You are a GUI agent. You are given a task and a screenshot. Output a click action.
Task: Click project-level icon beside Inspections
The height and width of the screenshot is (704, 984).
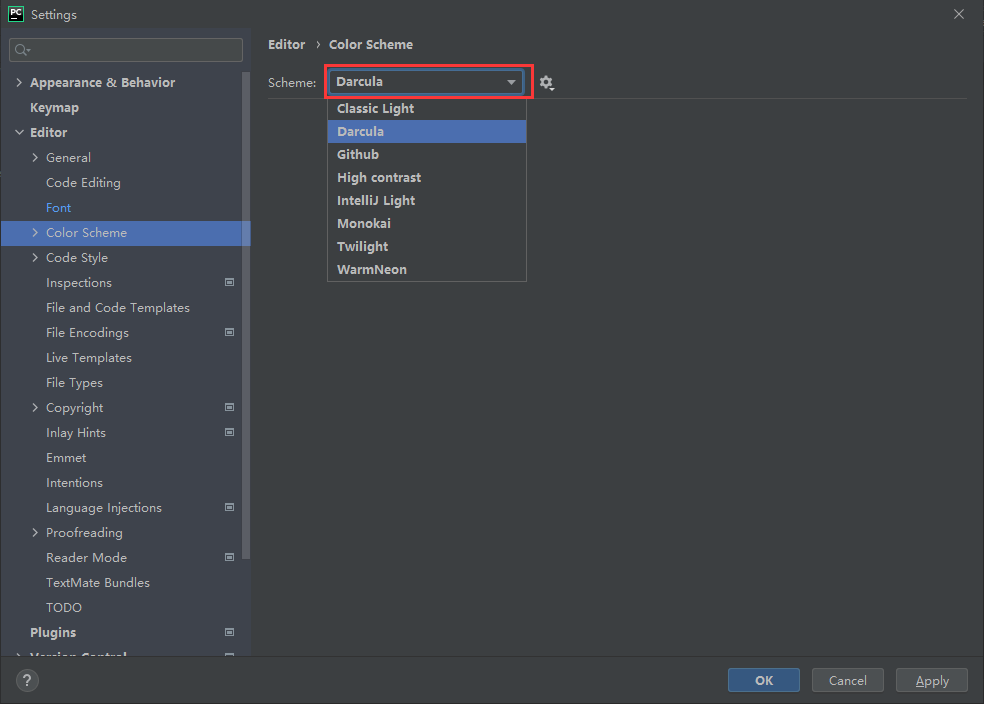tap(229, 283)
